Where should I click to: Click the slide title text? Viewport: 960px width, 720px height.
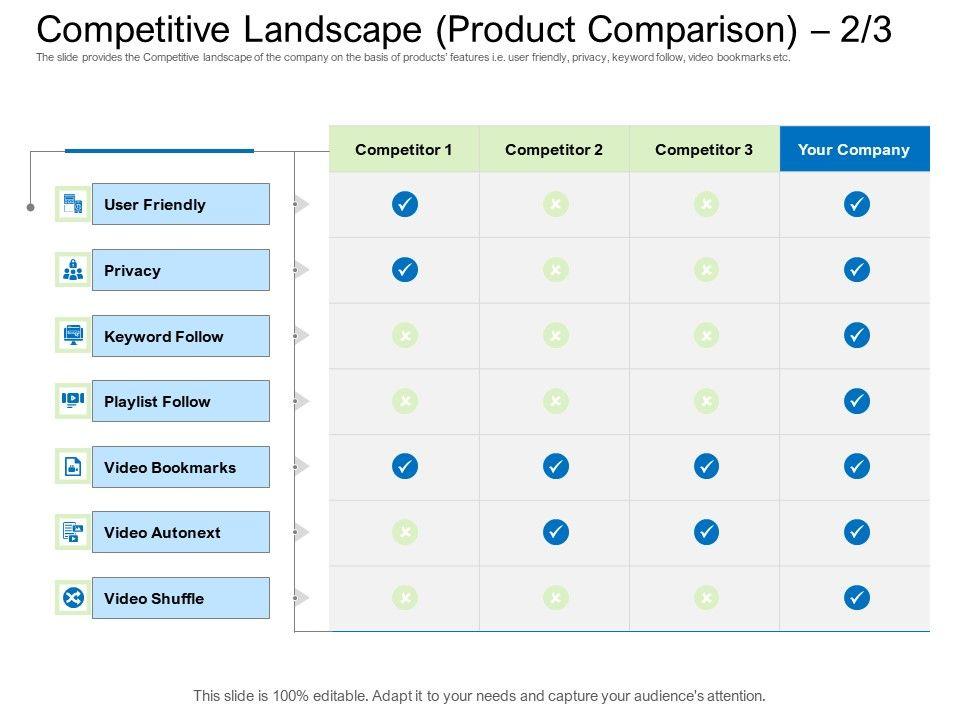pos(464,30)
